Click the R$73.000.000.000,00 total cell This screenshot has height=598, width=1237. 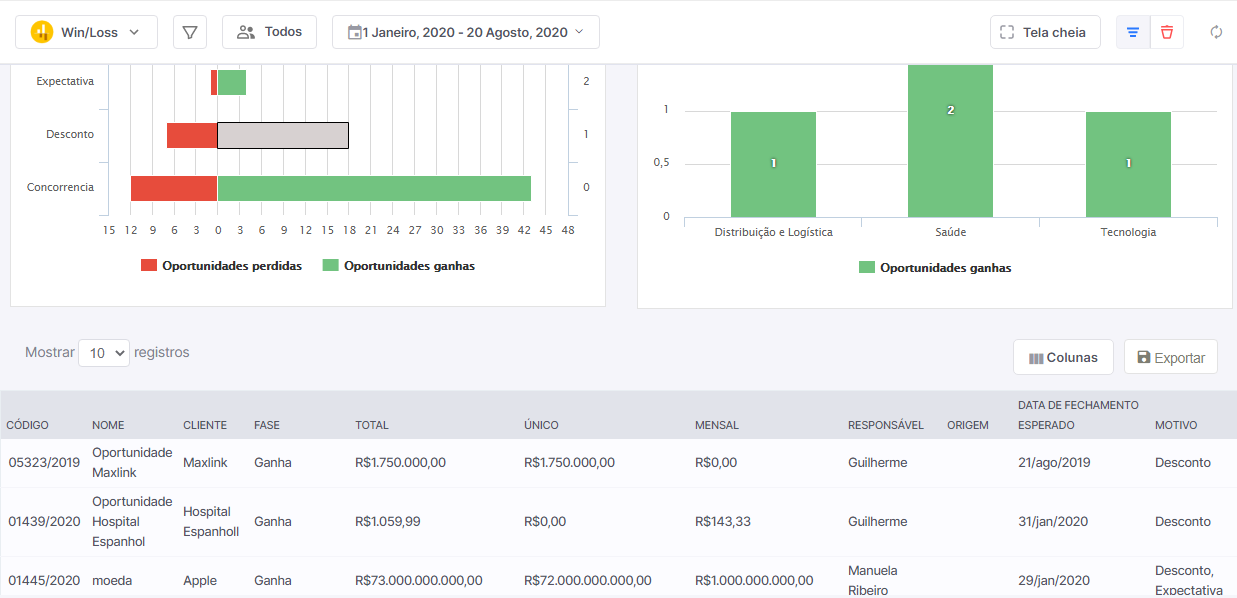419,580
